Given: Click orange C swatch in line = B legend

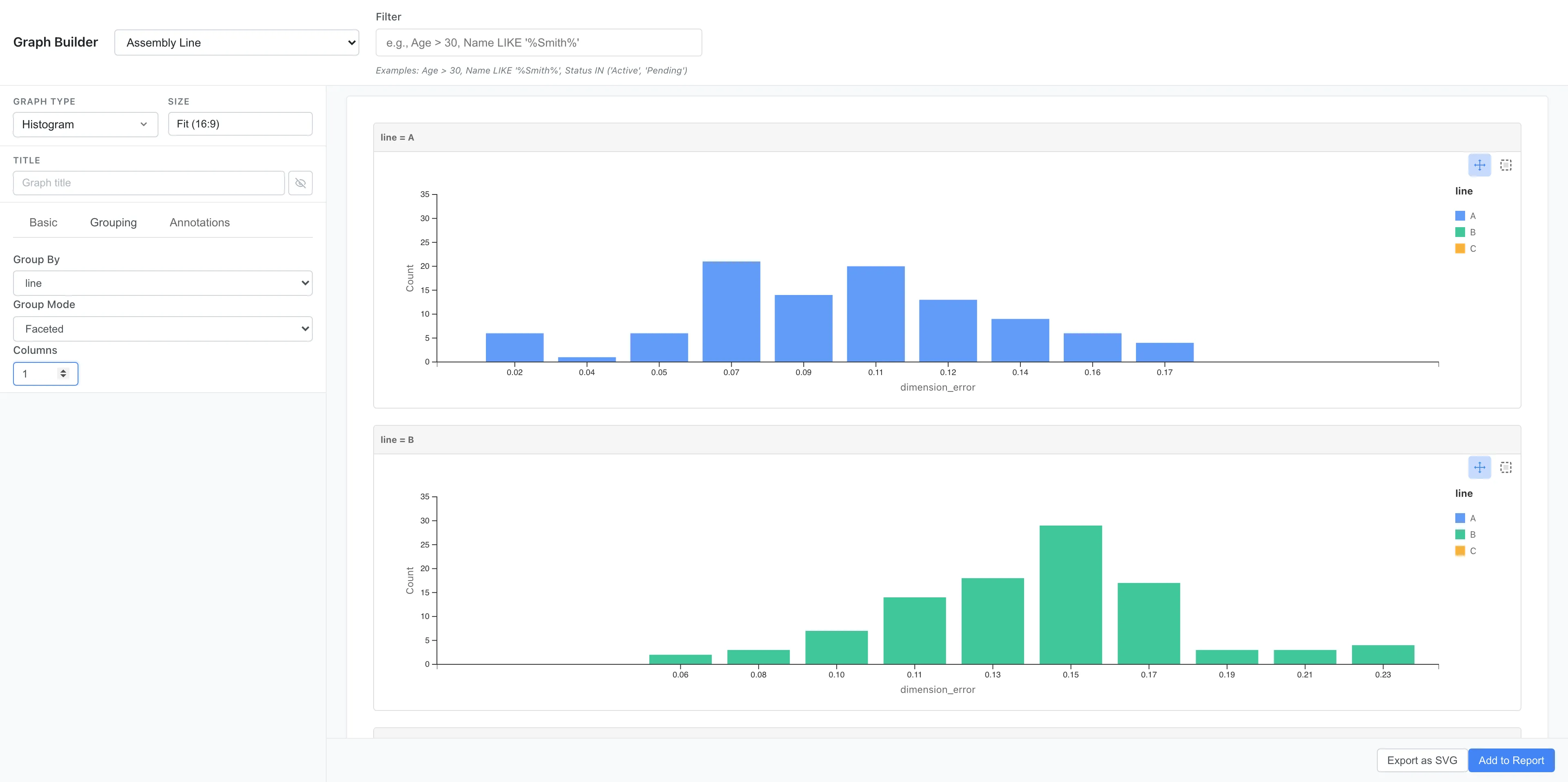Looking at the screenshot, I should point(1460,551).
